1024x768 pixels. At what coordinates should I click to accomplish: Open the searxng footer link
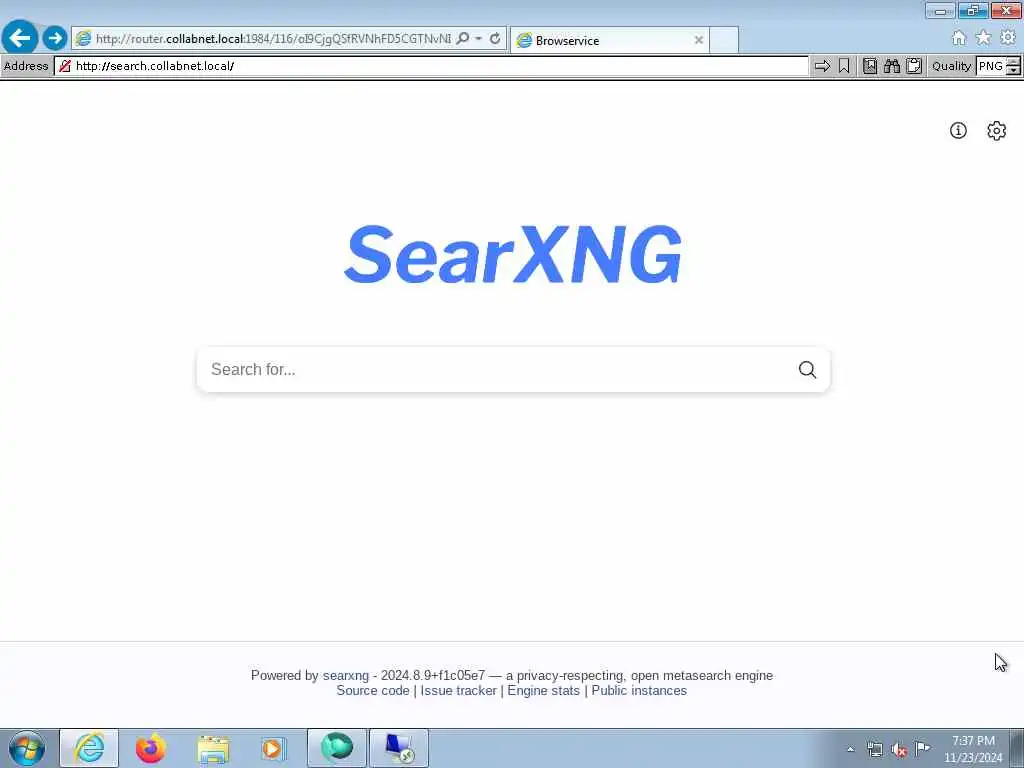point(345,675)
